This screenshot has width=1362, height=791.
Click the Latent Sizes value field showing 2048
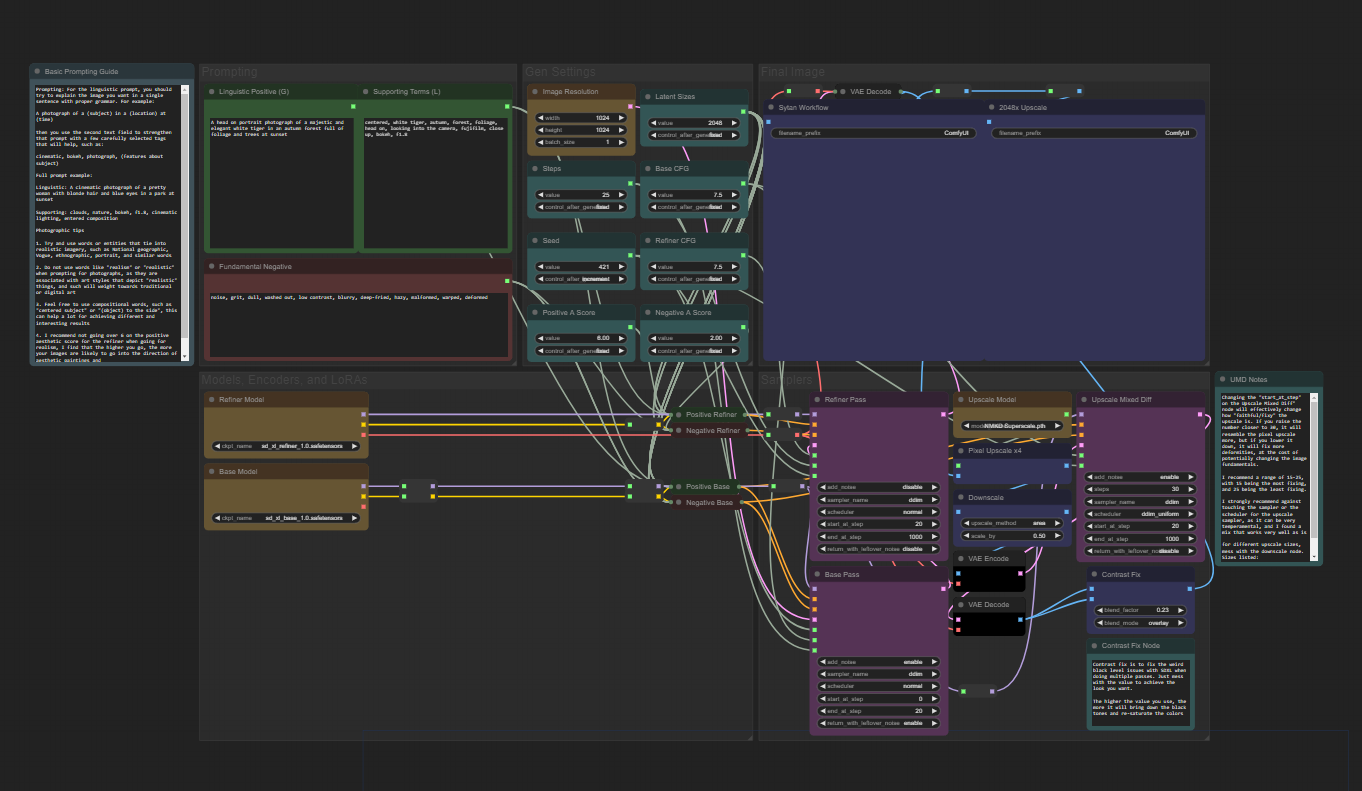pos(694,123)
